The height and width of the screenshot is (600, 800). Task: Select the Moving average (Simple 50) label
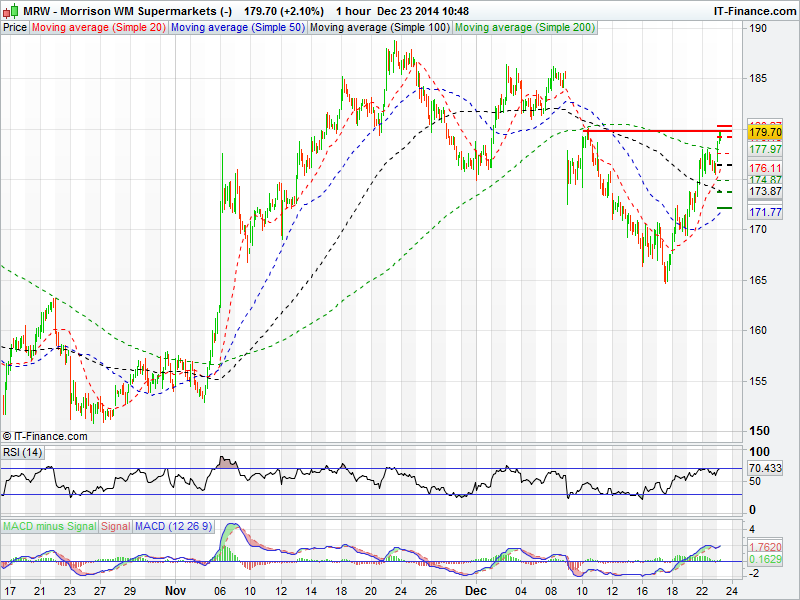[237, 28]
